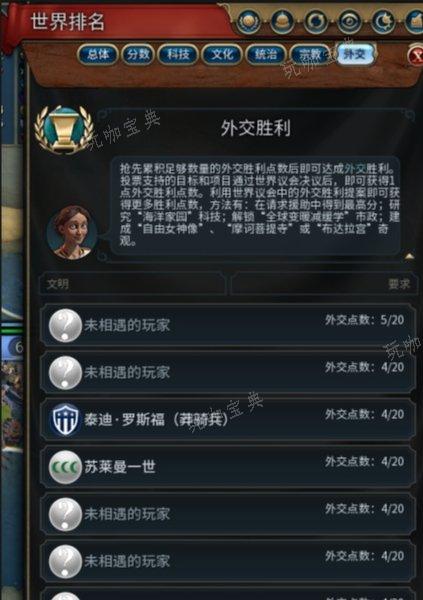Click Suleiman's crescent civilization icon
The width and height of the screenshot is (423, 600).
pos(65,467)
